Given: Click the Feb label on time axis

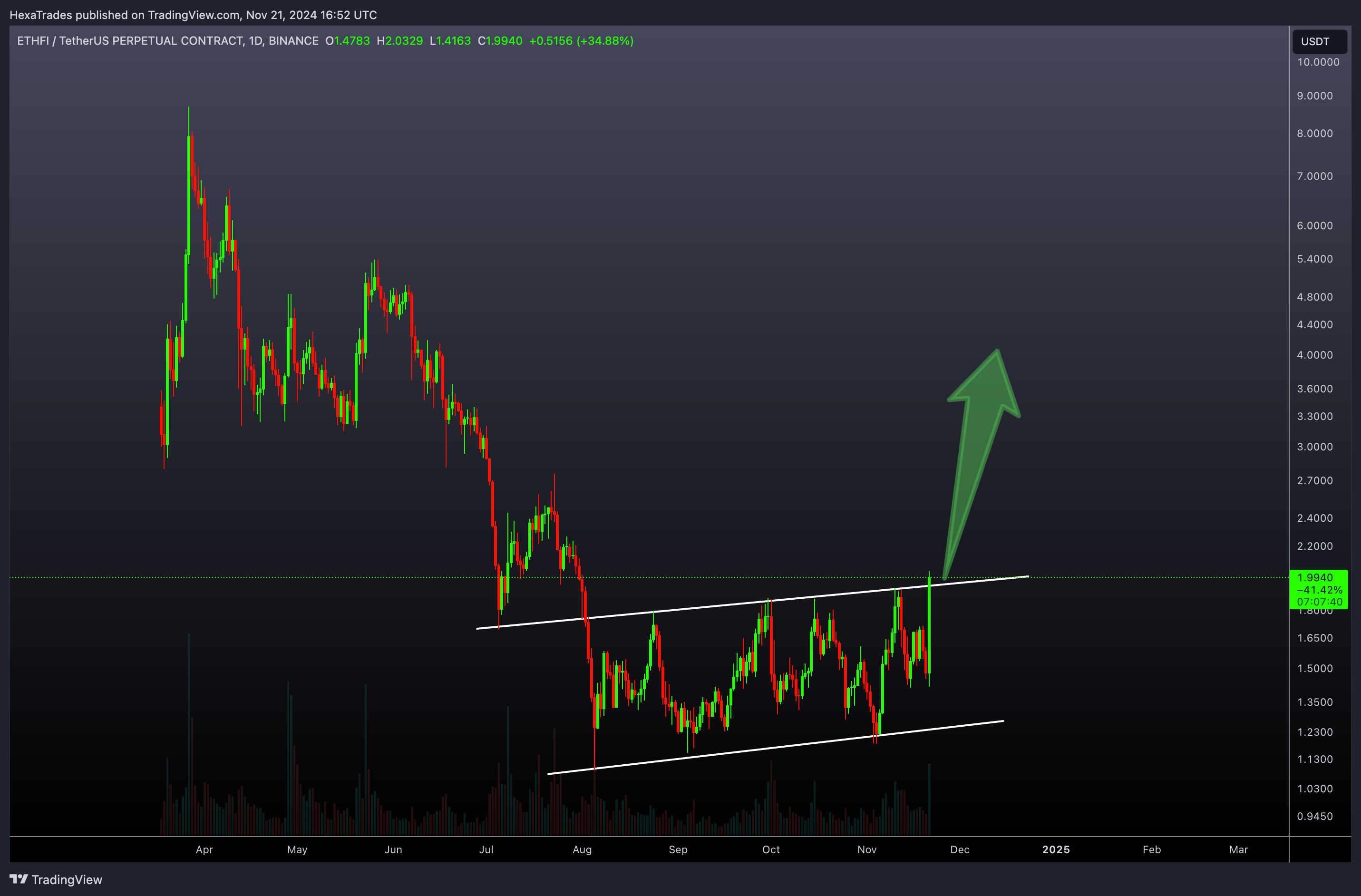Looking at the screenshot, I should (1152, 850).
